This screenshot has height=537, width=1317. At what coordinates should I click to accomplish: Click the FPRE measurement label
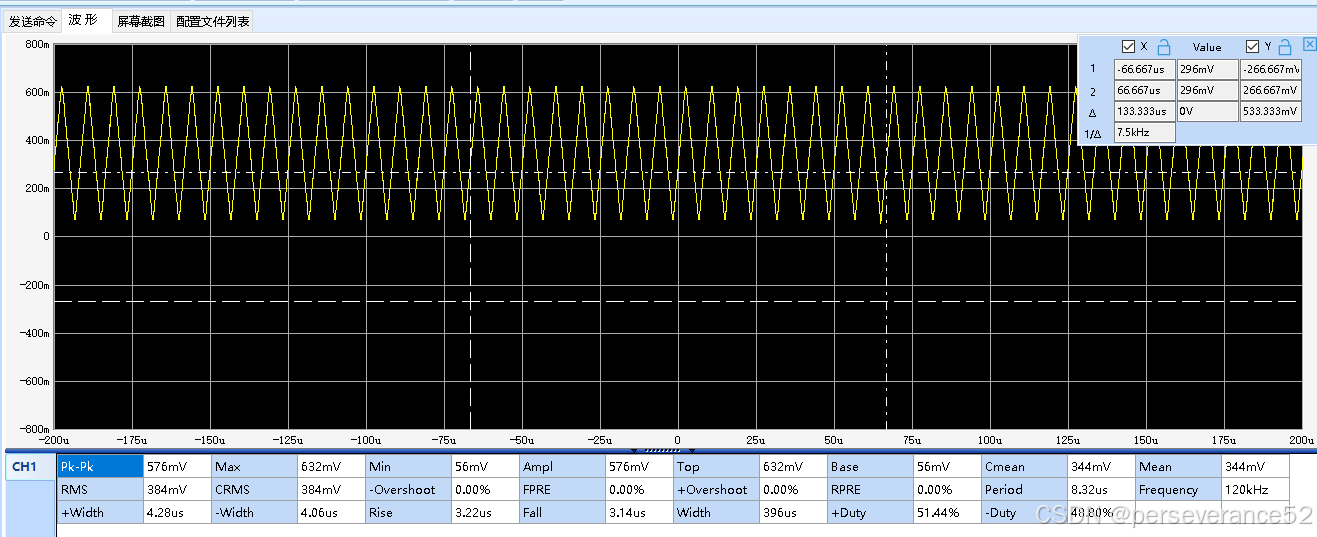[x=563, y=490]
